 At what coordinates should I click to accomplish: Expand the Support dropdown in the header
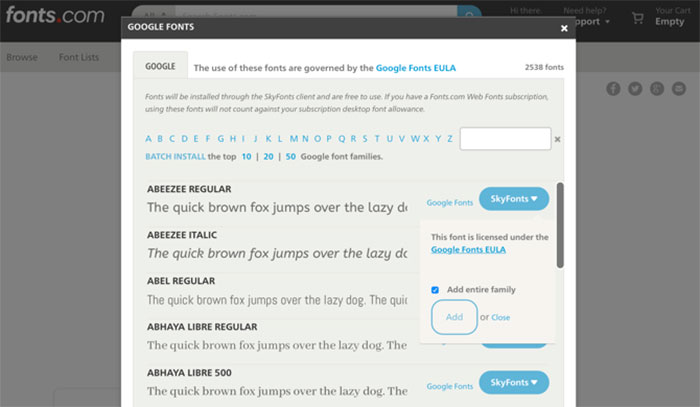pos(592,21)
